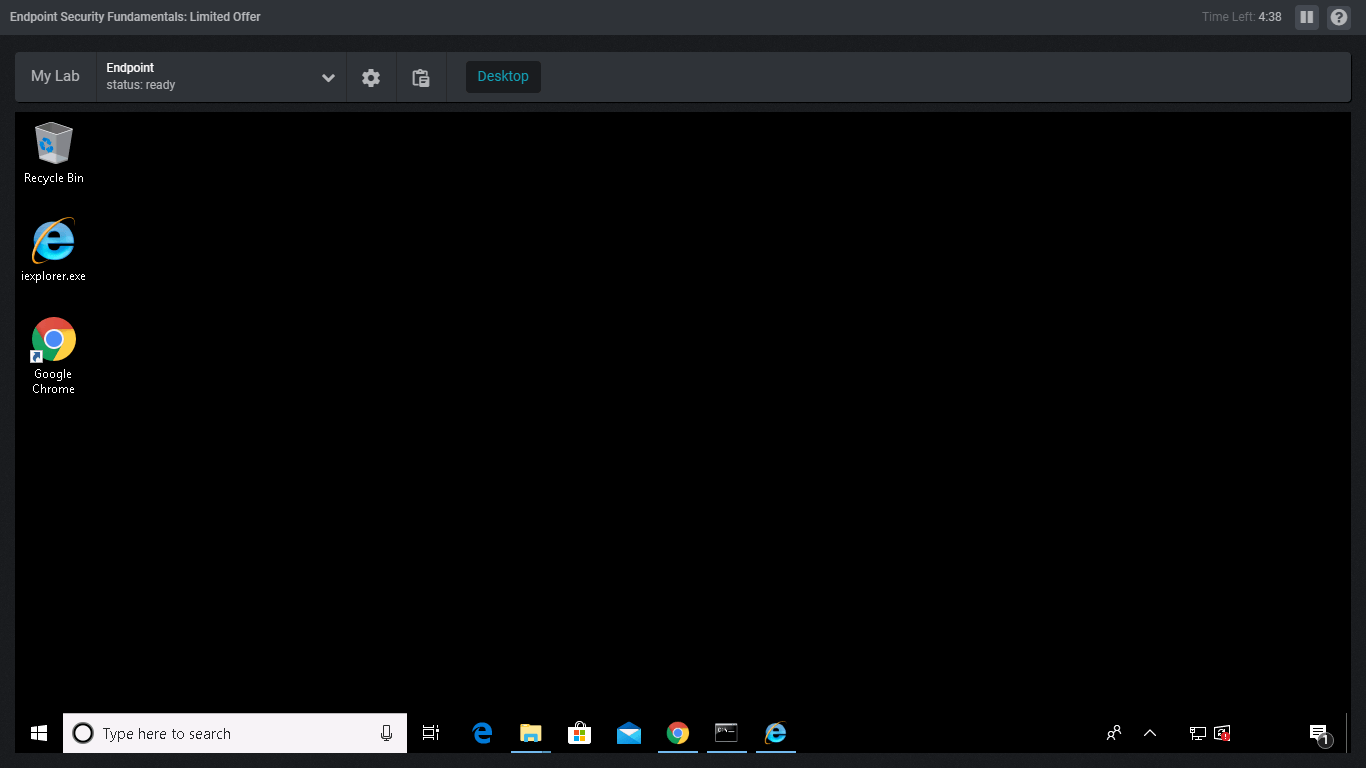Screen dimensions: 1366x768
Task: Open lab settings gear
Action: (x=371, y=78)
